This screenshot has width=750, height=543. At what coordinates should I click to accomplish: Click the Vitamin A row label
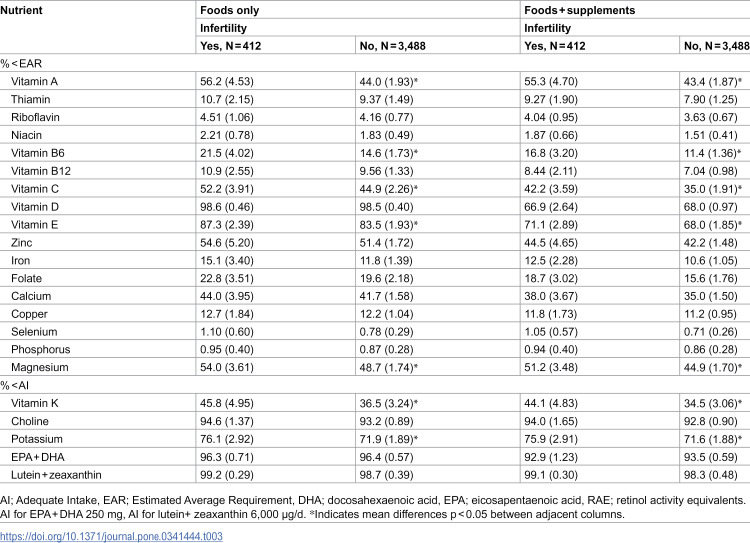pos(34,81)
